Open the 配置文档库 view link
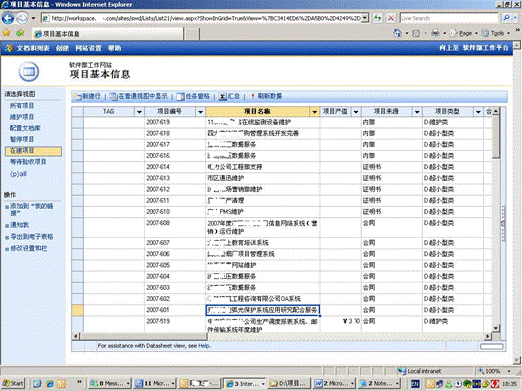This screenshot has width=522, height=391. 25,128
